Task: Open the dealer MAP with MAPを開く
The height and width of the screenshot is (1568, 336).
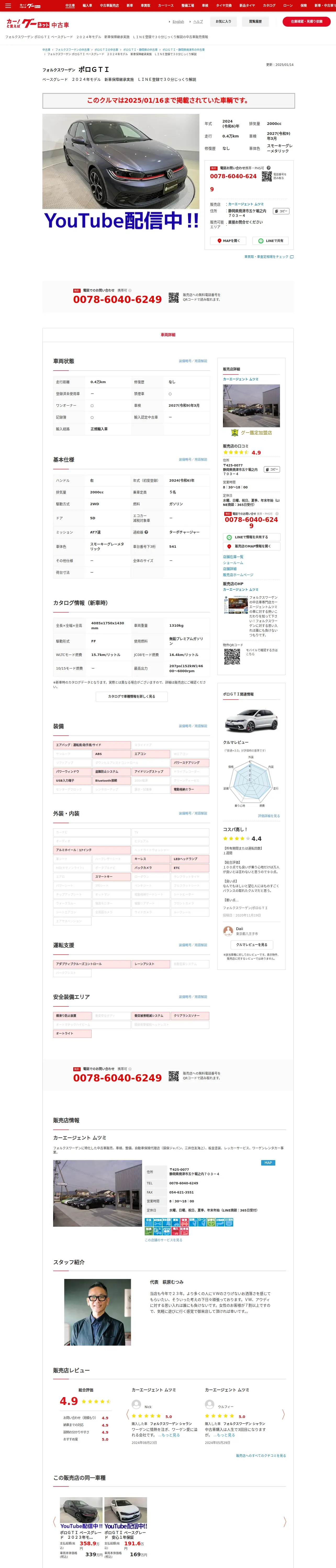Action: tap(228, 240)
